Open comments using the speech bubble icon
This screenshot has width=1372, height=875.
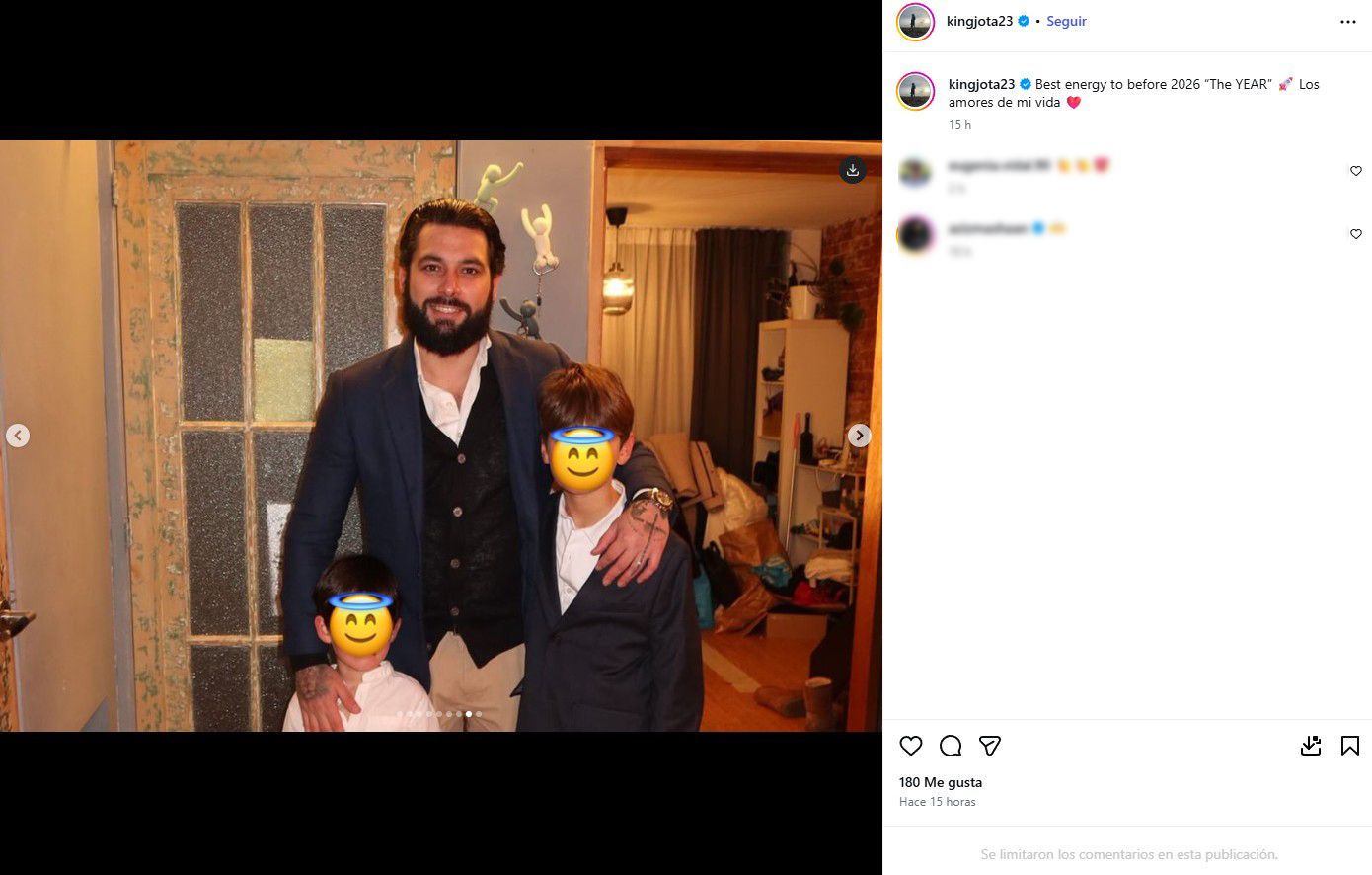[x=950, y=746]
